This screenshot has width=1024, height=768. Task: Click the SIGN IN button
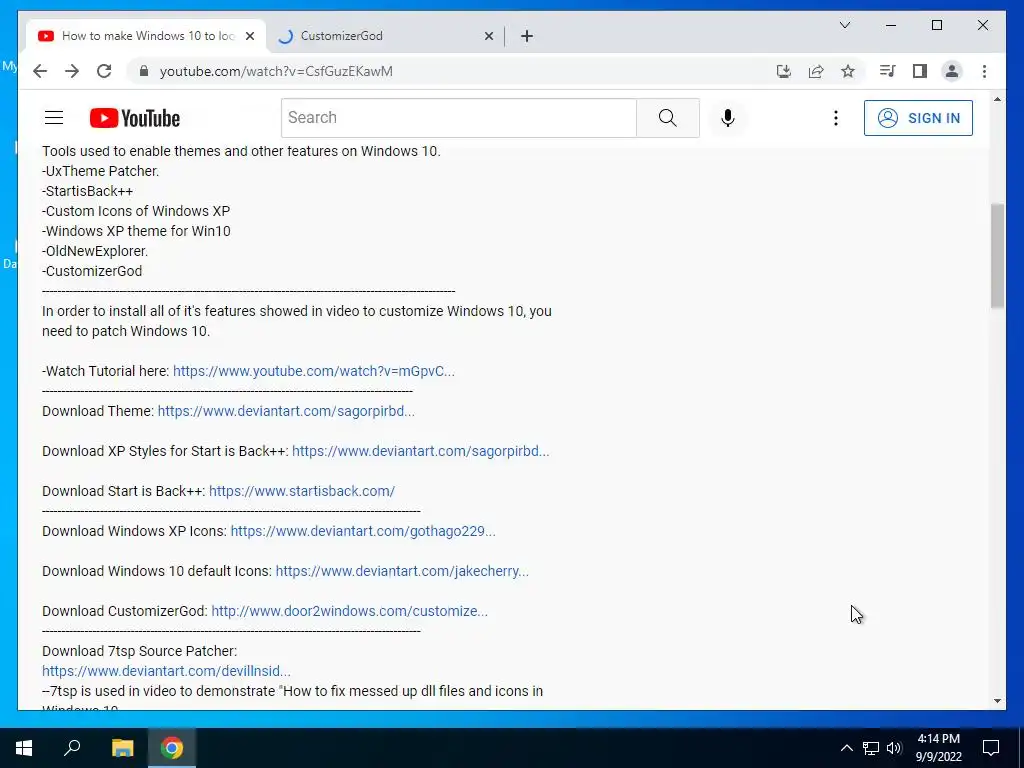(918, 118)
